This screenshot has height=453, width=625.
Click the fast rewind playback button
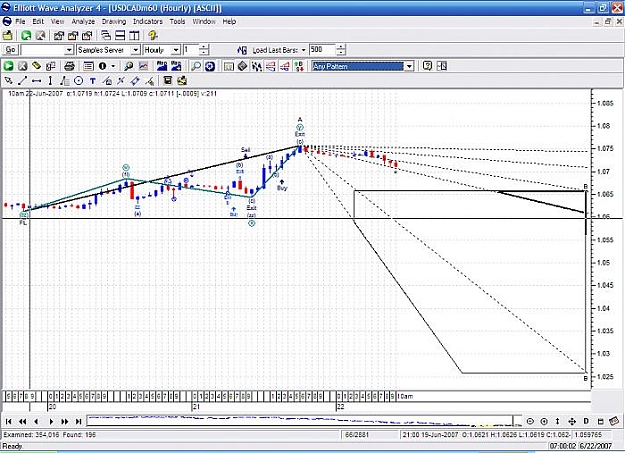click(x=22, y=421)
